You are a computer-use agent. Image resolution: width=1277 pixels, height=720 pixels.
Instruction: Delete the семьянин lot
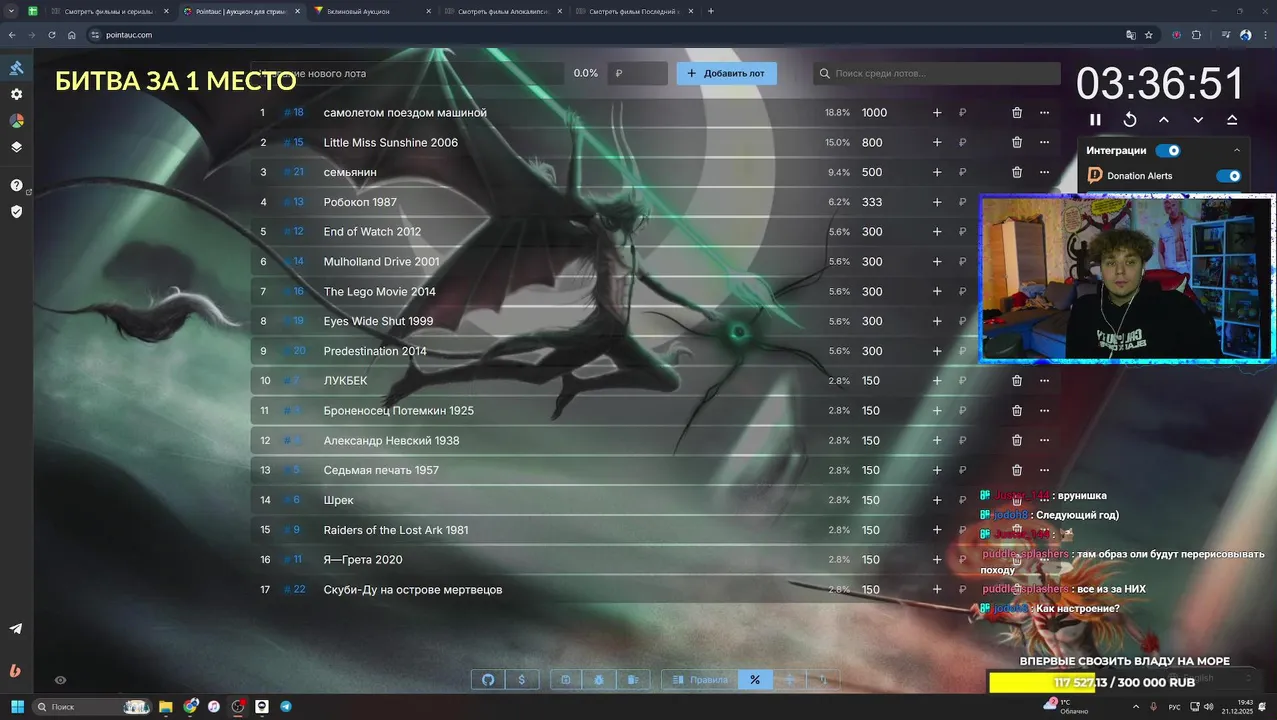[x=1017, y=172]
